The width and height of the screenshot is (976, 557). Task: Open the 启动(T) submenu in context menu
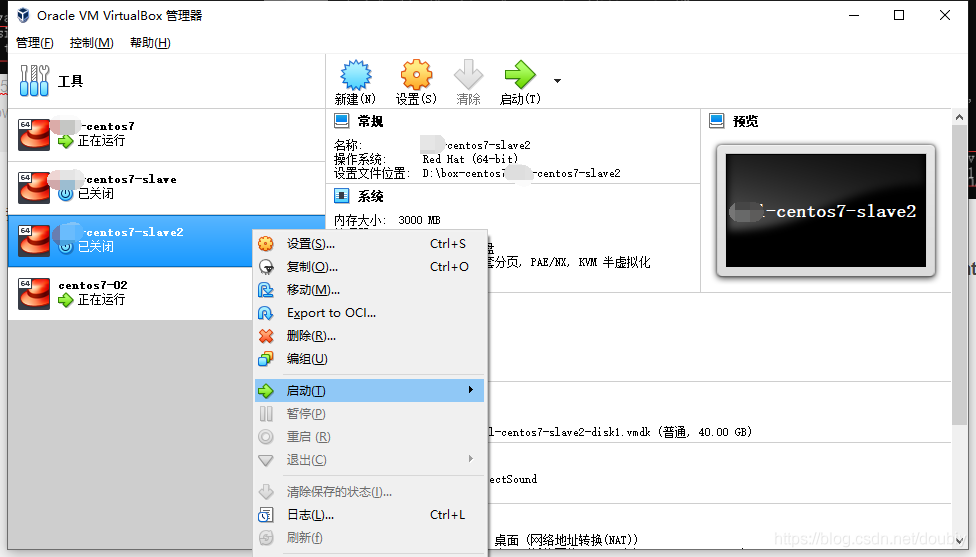tap(369, 391)
